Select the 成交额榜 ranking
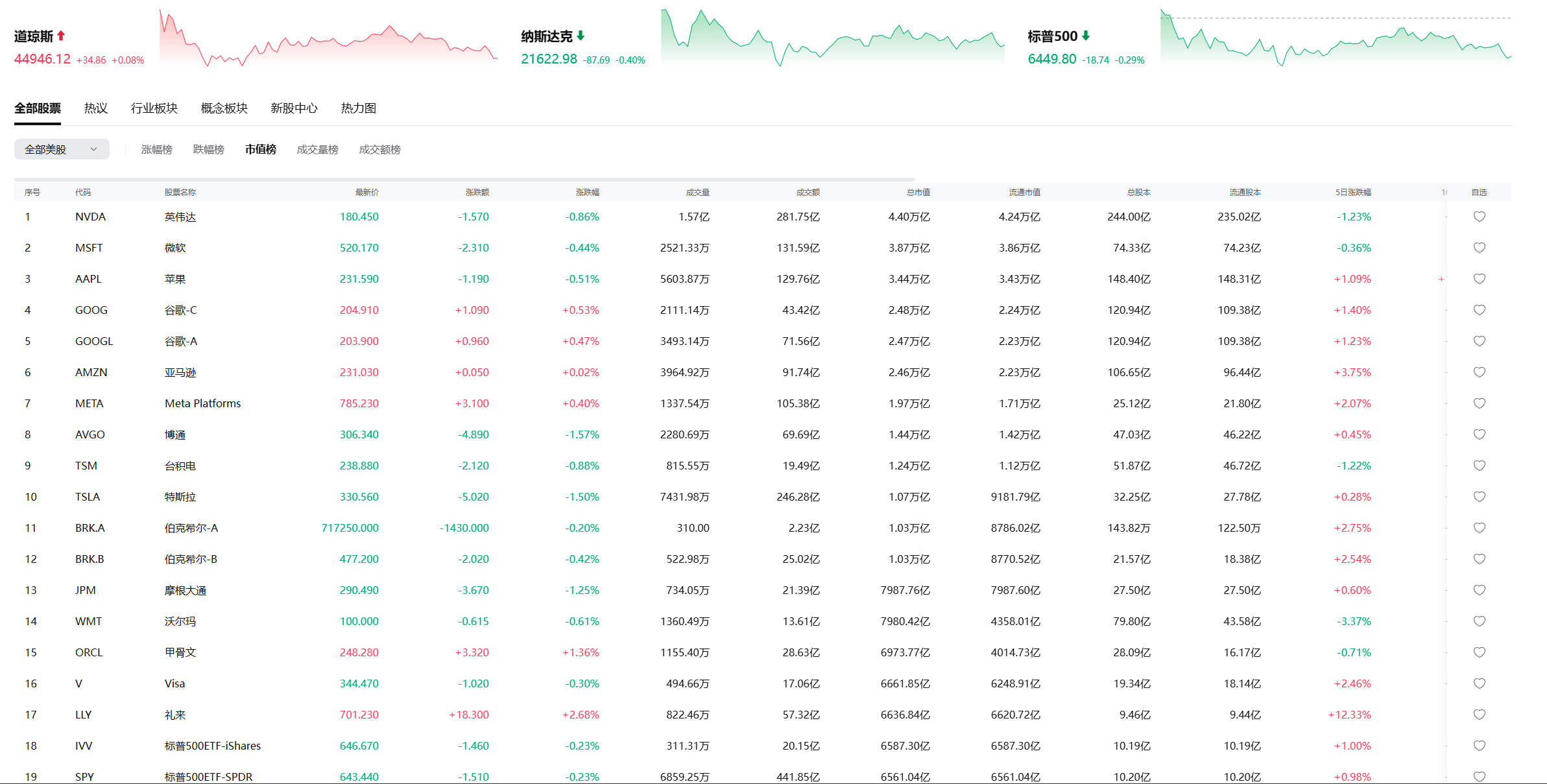Viewport: 1547px width, 784px height. click(380, 150)
